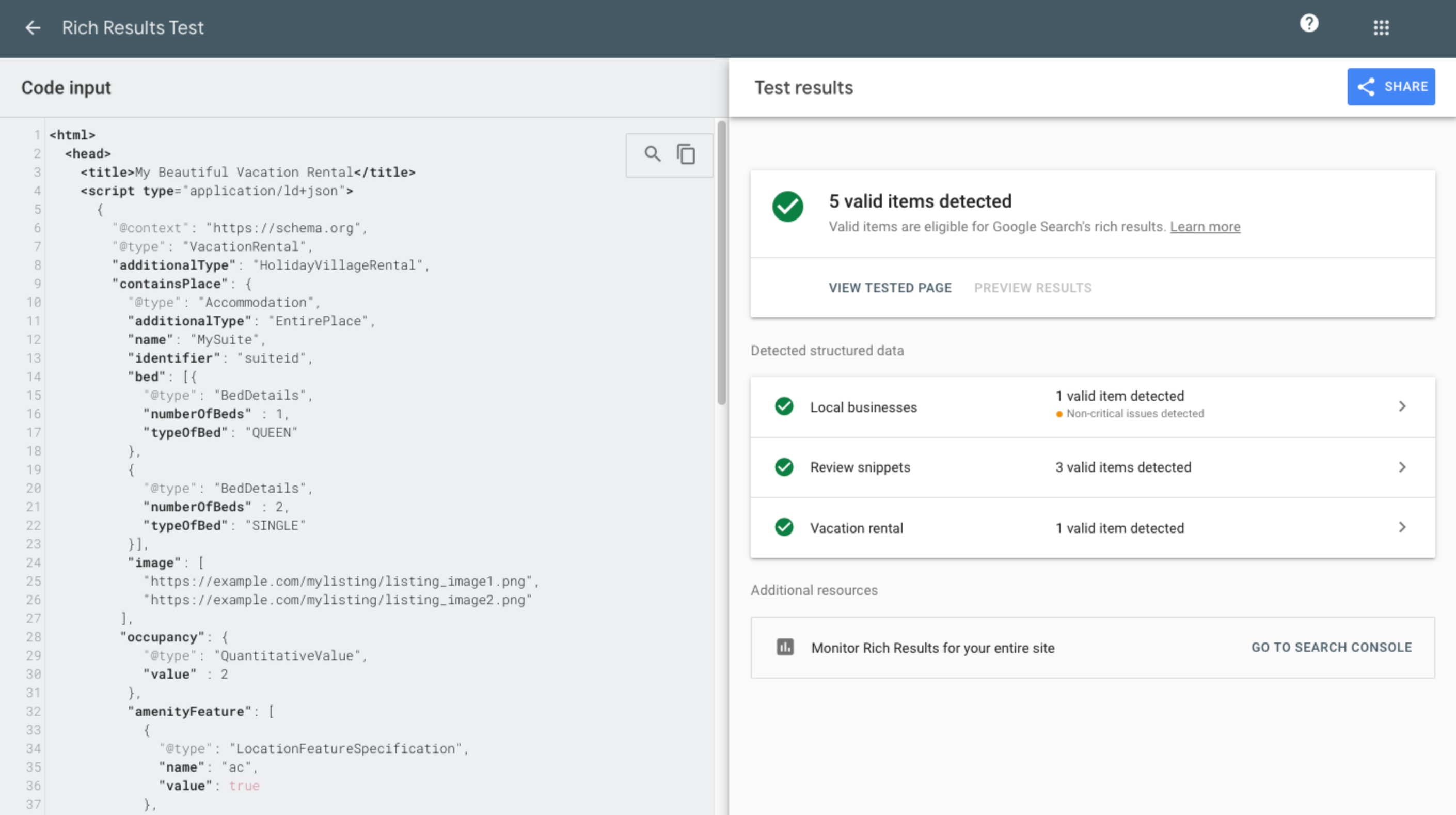Click GO TO SEARCH CONSOLE link
1456x815 pixels.
tap(1332, 648)
